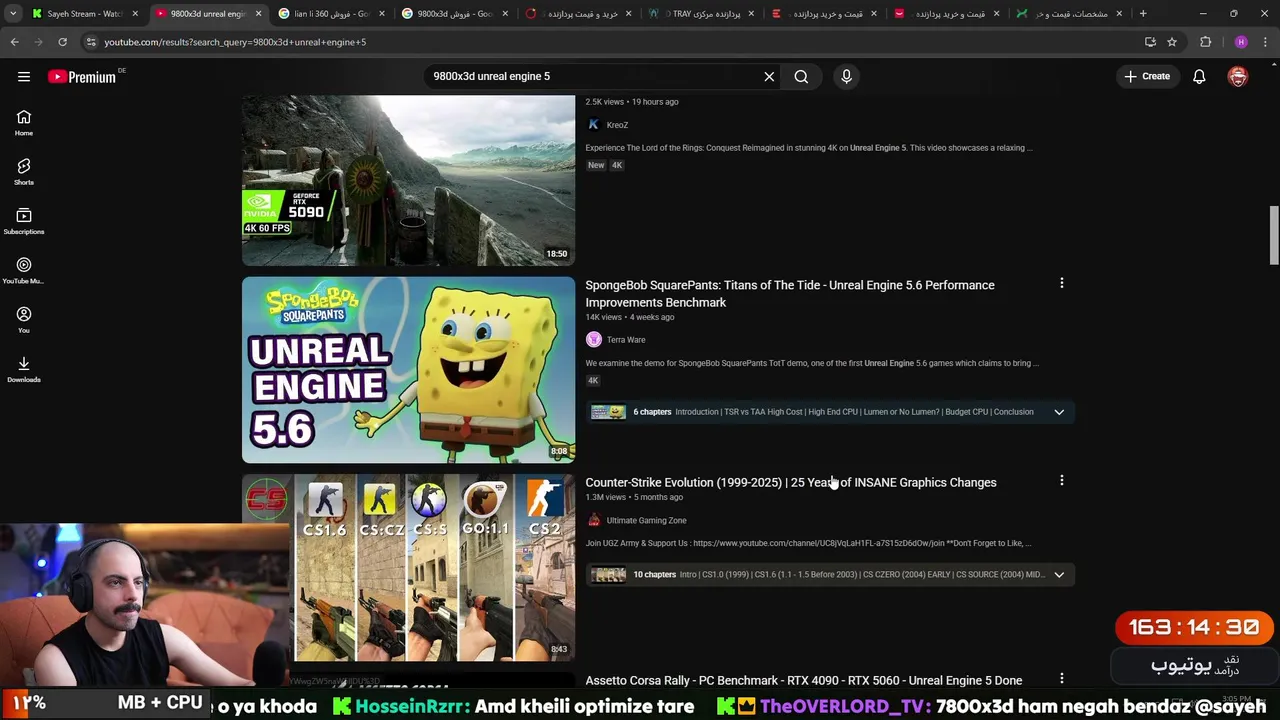The height and width of the screenshot is (720, 1280).
Task: Switch to the 9800x3d Google search tab
Action: tap(455, 14)
